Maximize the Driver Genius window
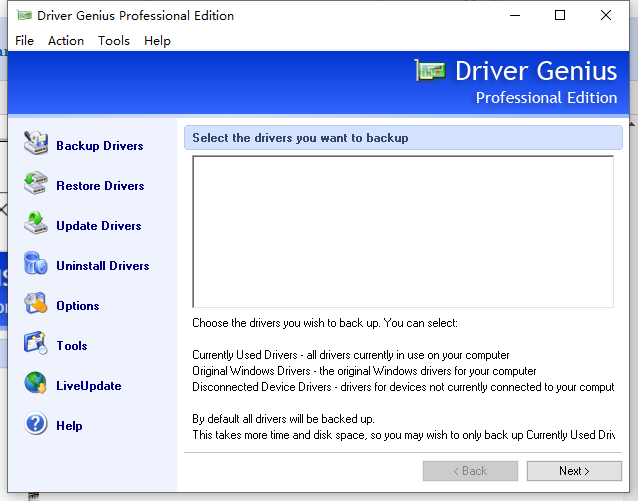The height and width of the screenshot is (501, 638). tap(560, 15)
